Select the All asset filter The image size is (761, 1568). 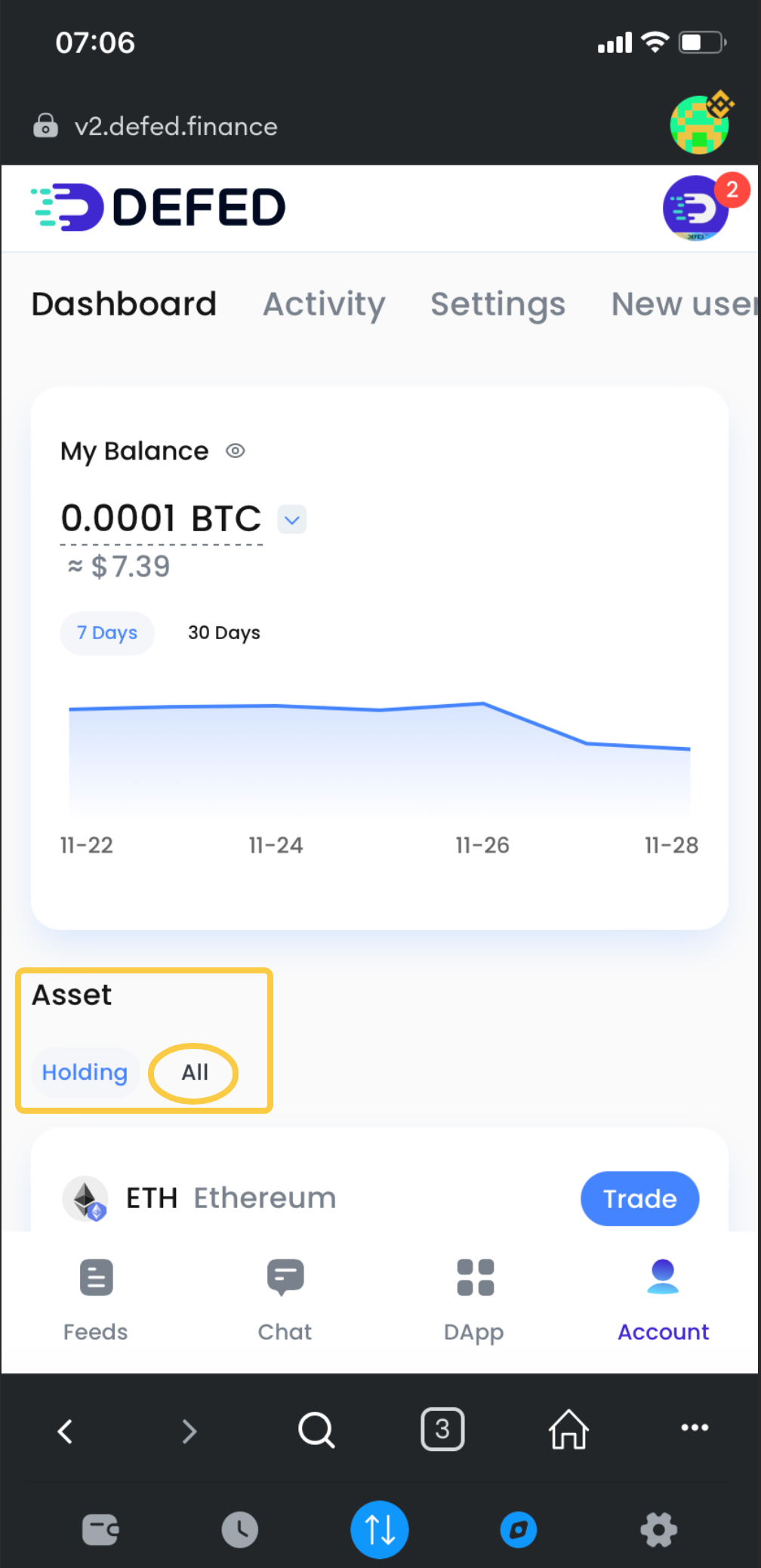[x=194, y=1072]
